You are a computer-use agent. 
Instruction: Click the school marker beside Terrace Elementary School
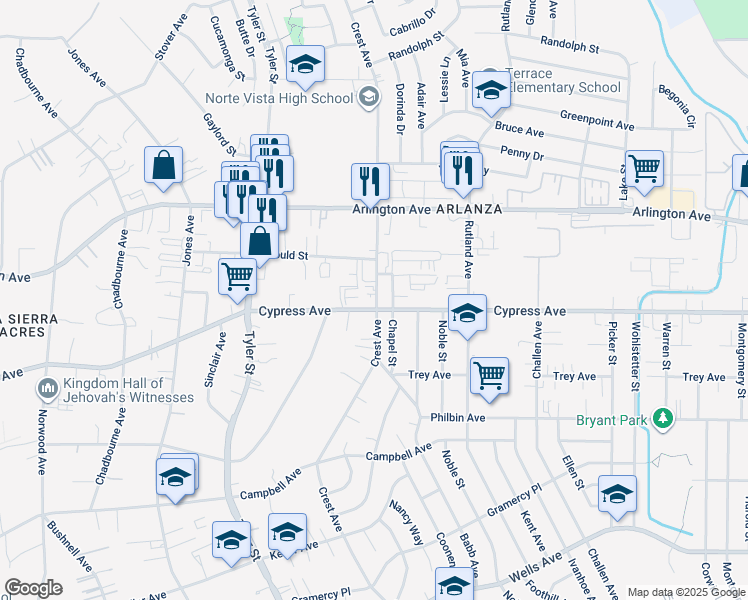(490, 91)
